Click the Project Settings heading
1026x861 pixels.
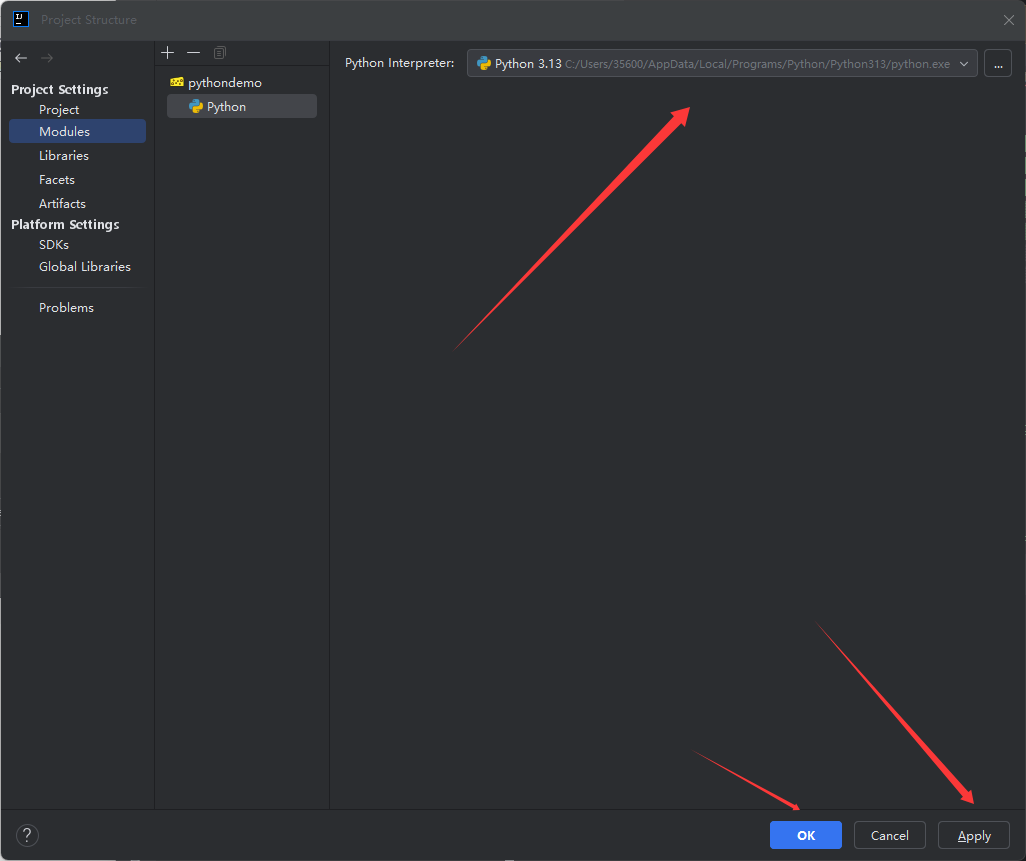pyautogui.click(x=60, y=90)
